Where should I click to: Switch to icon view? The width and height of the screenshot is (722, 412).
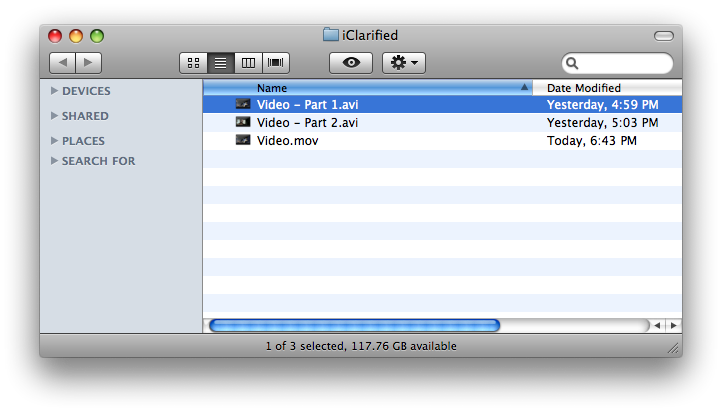193,63
